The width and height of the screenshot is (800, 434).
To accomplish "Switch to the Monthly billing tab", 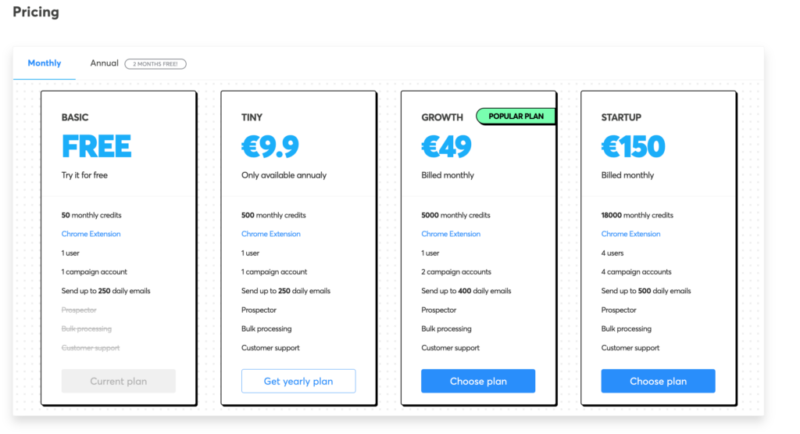I will click(x=44, y=63).
